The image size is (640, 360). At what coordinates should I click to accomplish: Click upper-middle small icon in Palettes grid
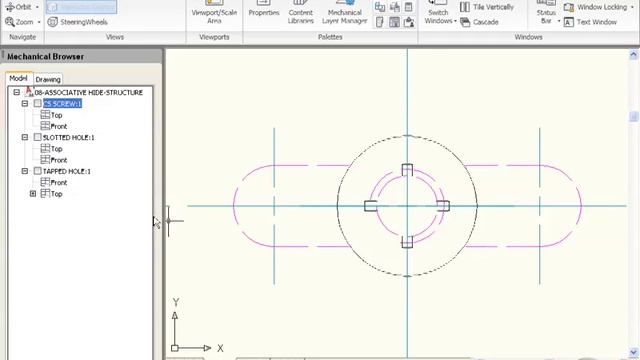click(395, 7)
